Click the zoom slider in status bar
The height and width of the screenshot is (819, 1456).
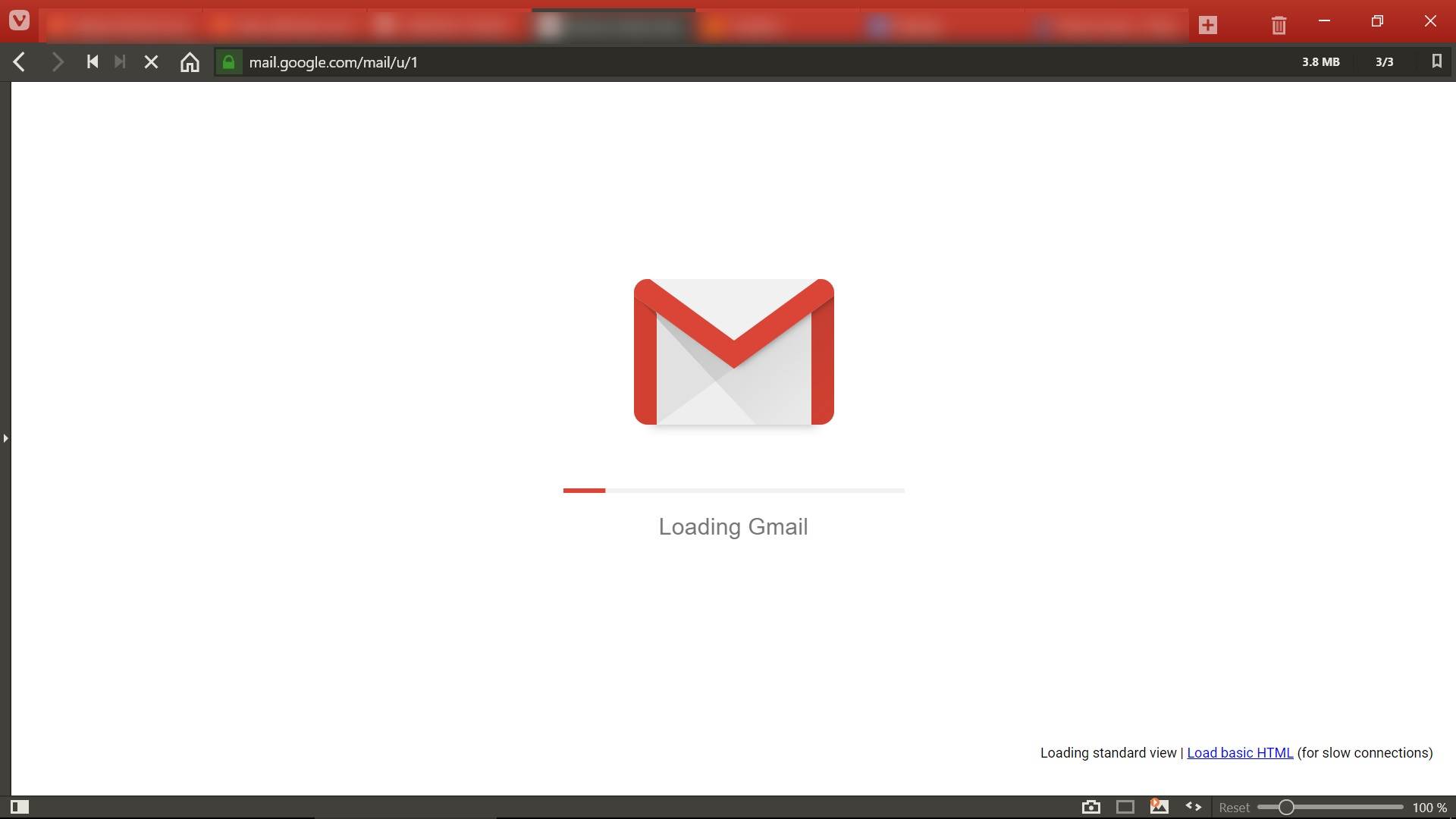(x=1329, y=807)
